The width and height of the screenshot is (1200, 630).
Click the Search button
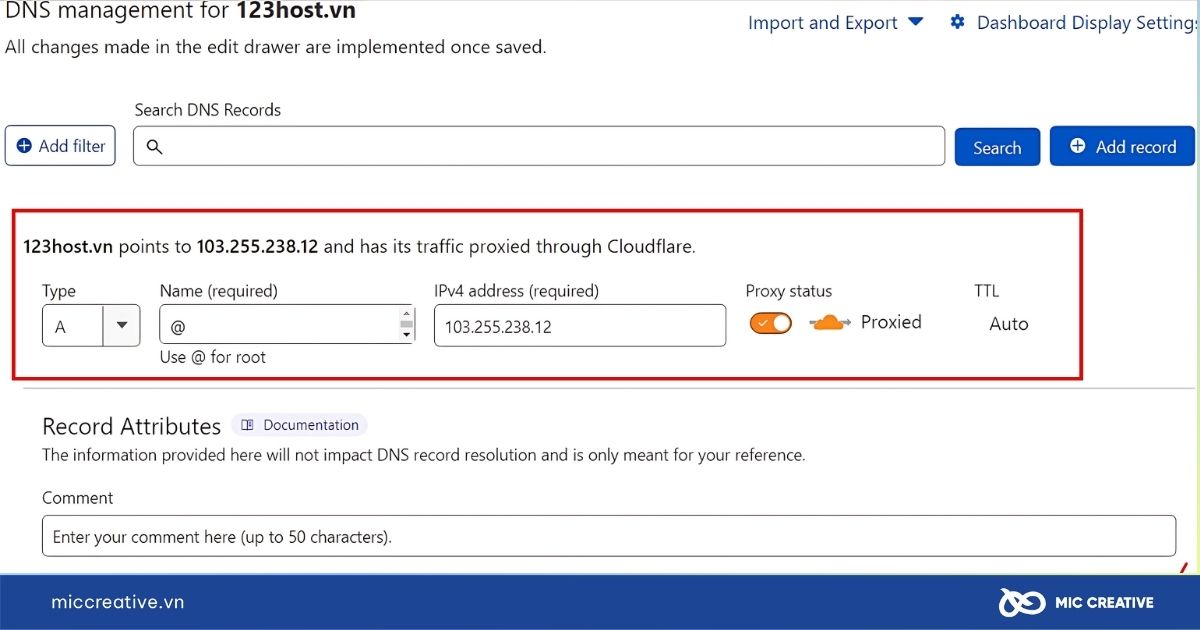(x=997, y=147)
